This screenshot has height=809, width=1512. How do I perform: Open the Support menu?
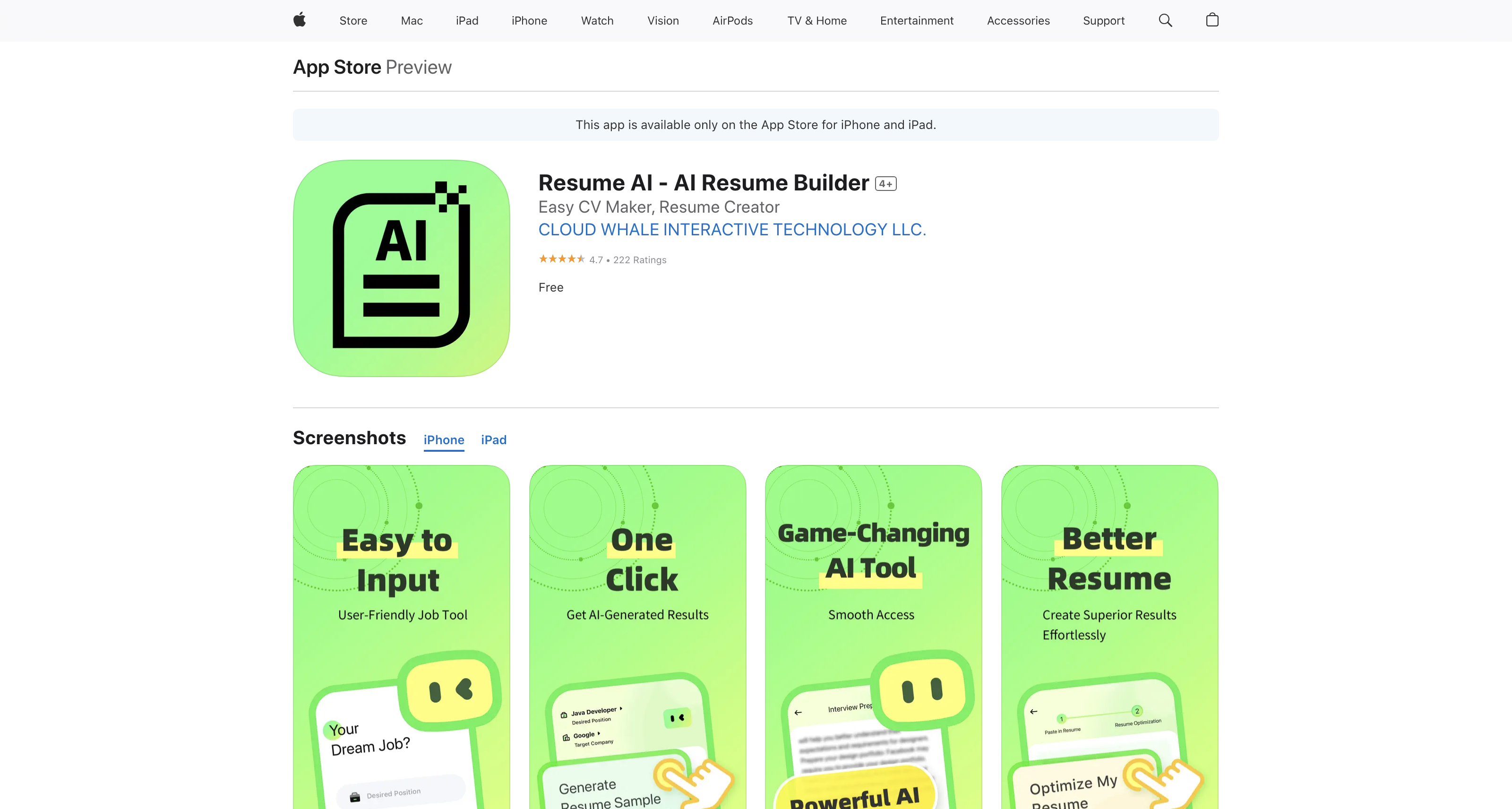pyautogui.click(x=1103, y=20)
